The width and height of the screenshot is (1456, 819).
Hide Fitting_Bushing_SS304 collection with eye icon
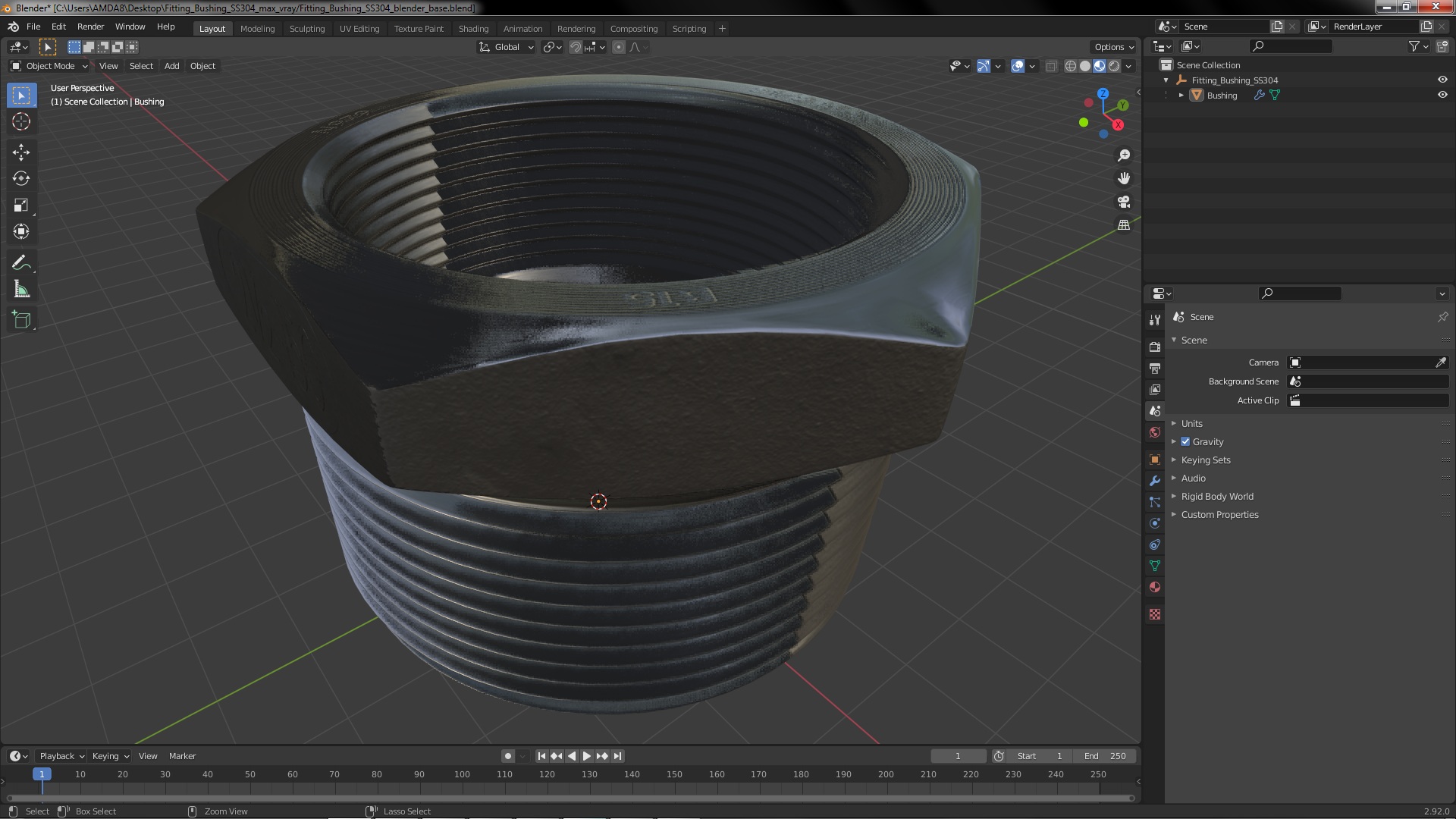(1442, 80)
